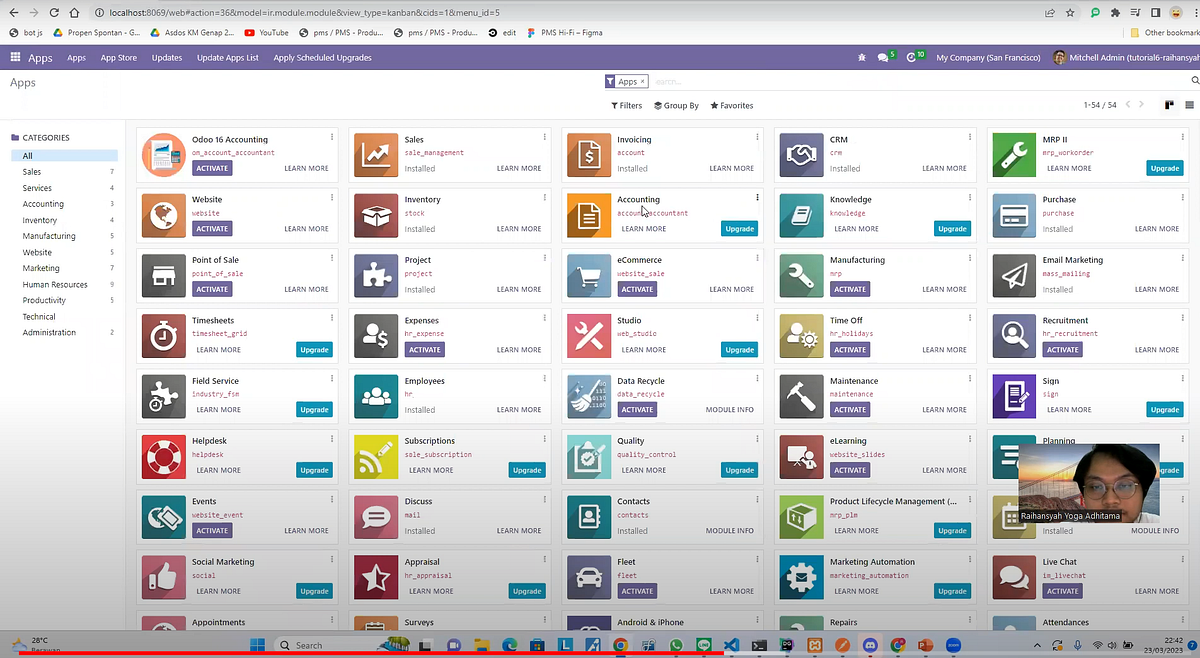Open the eCommerce cart icon
The height and width of the screenshot is (658, 1200).
pos(589,276)
